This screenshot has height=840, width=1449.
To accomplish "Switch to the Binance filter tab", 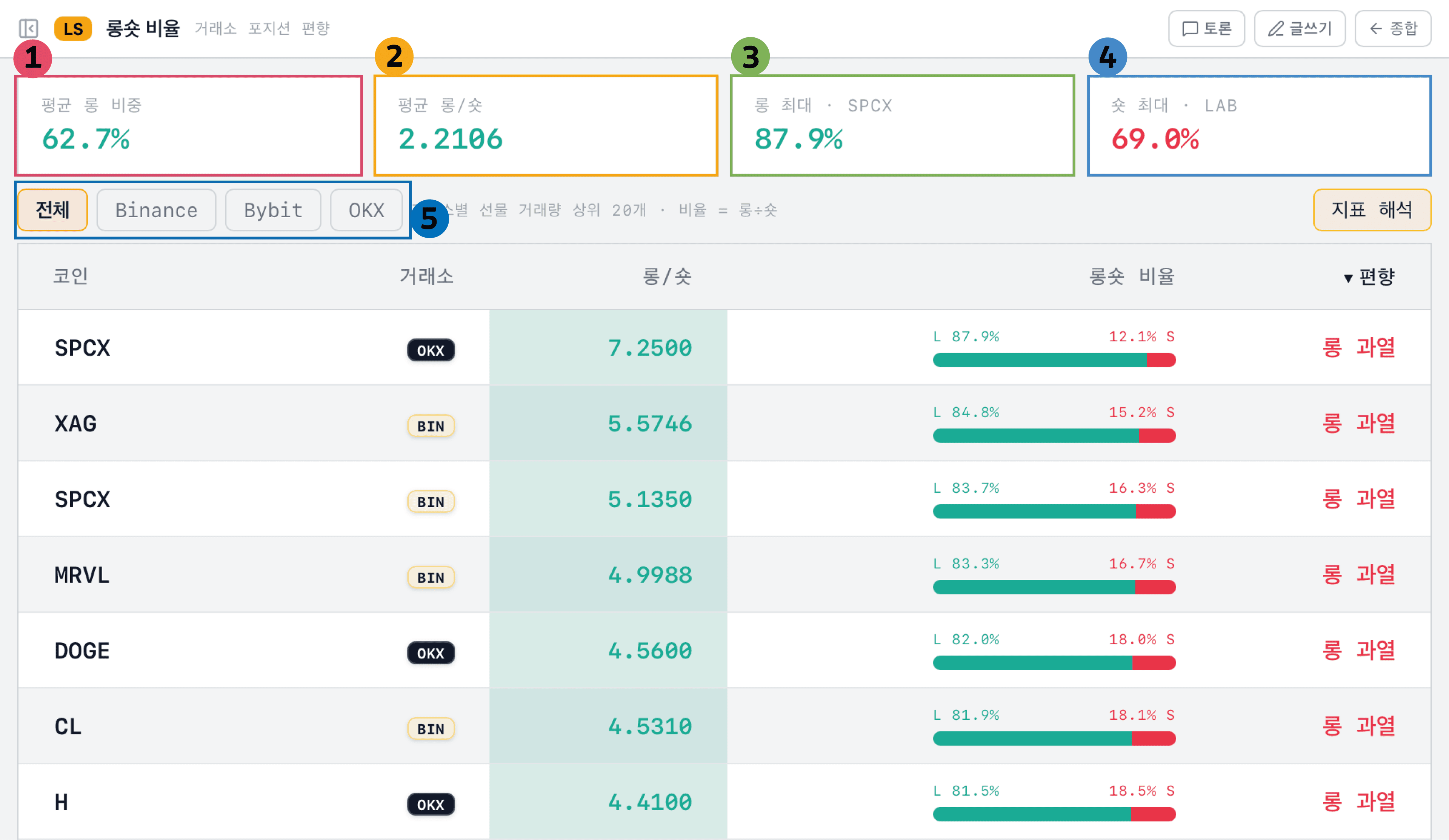I will pos(156,210).
